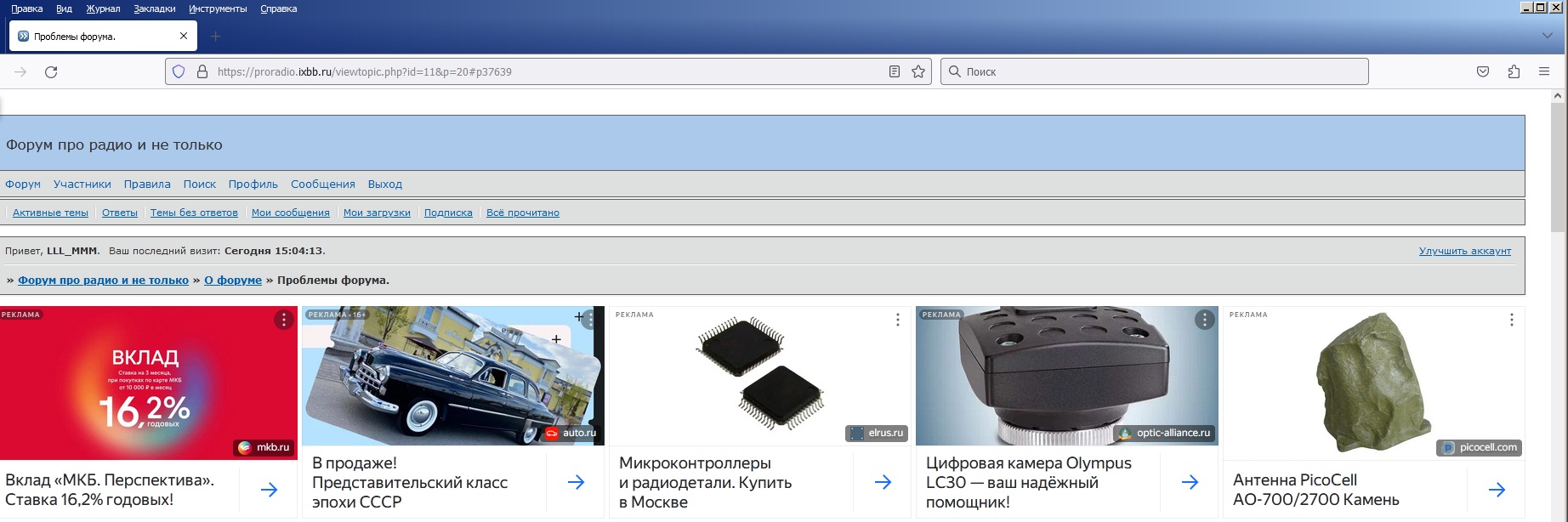The image size is (1568, 522).
Task: Toggle reader view in the address bar
Action: (895, 72)
